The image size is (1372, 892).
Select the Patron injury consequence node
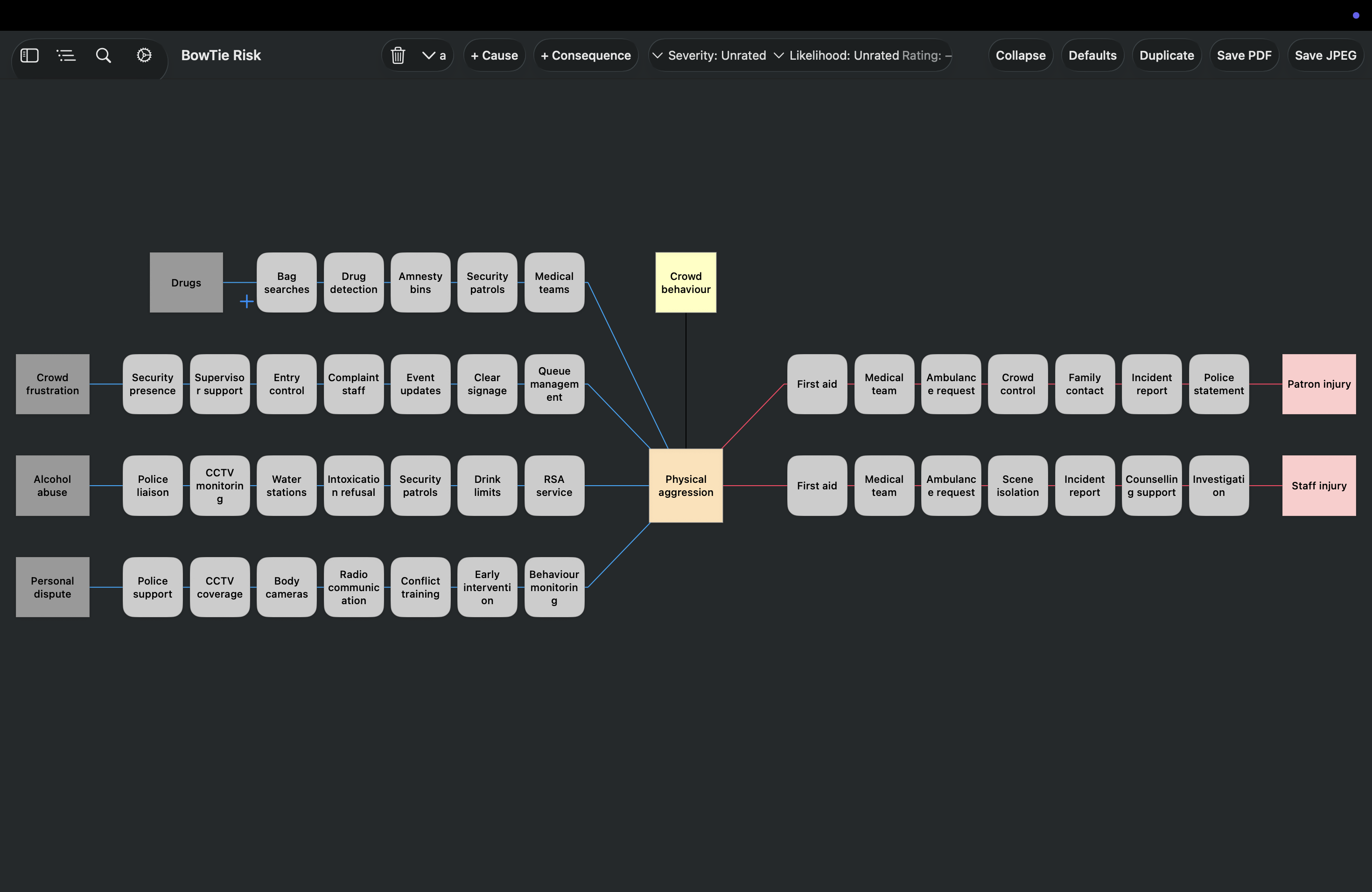tap(1319, 384)
